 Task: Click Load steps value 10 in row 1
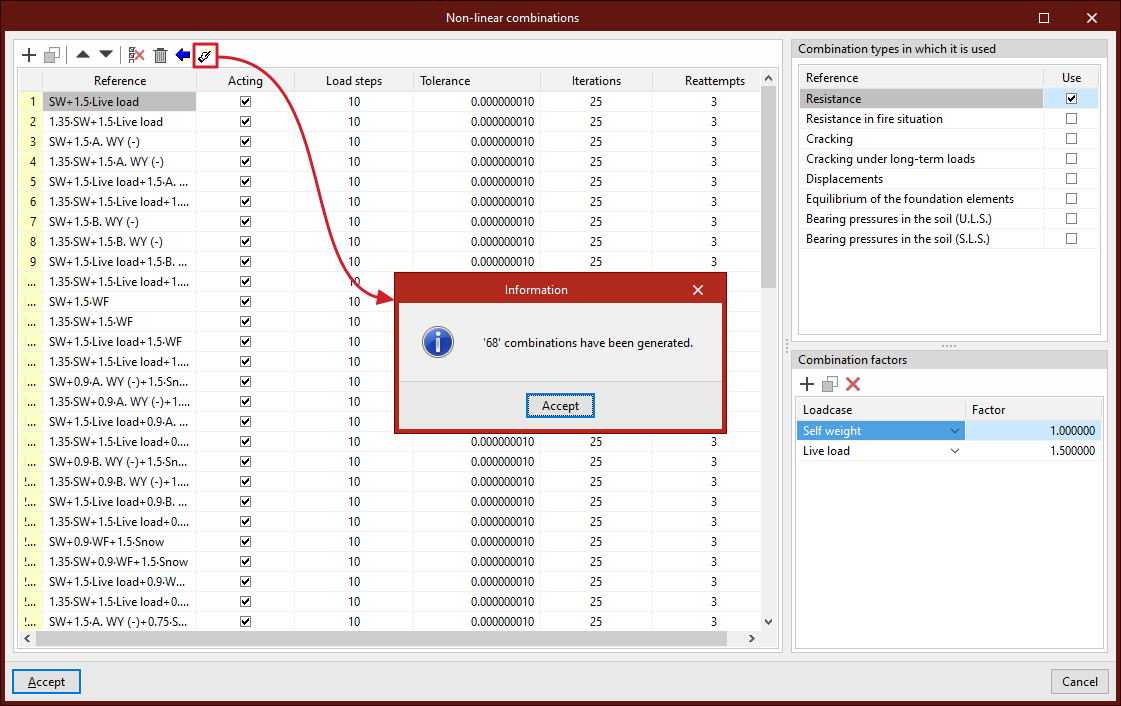click(354, 101)
